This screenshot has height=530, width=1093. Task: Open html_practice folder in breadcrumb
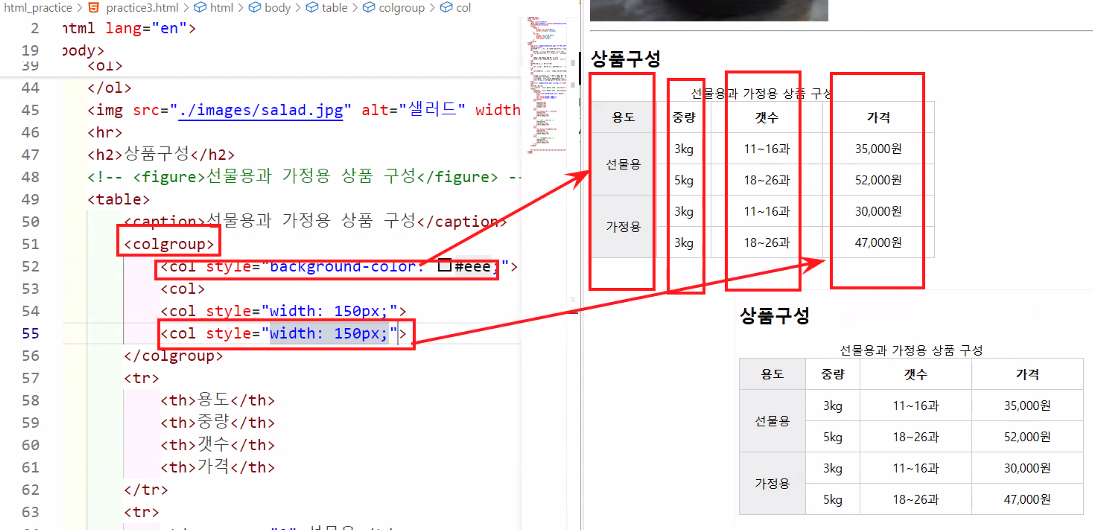pyautogui.click(x=36, y=9)
